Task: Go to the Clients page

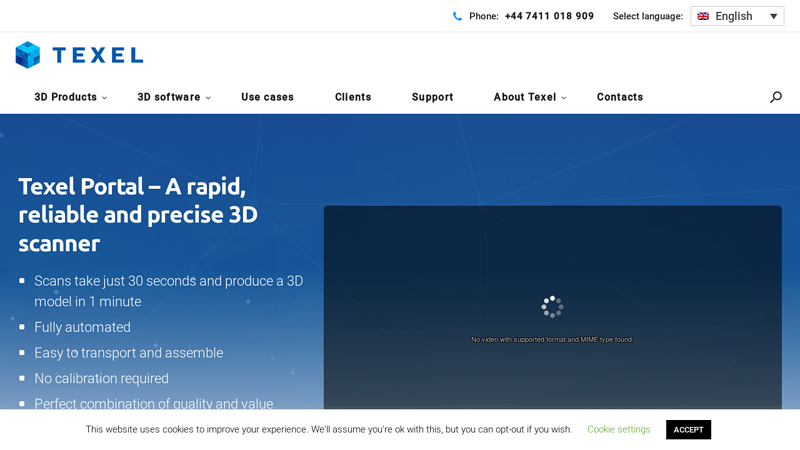Action: (353, 97)
